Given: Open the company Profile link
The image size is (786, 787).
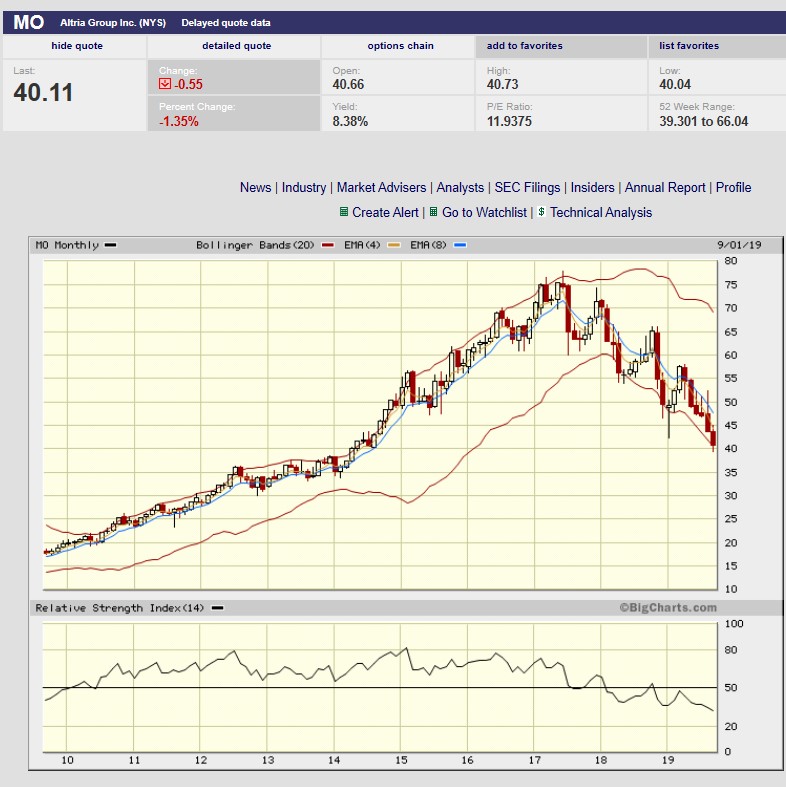Looking at the screenshot, I should 733,188.
